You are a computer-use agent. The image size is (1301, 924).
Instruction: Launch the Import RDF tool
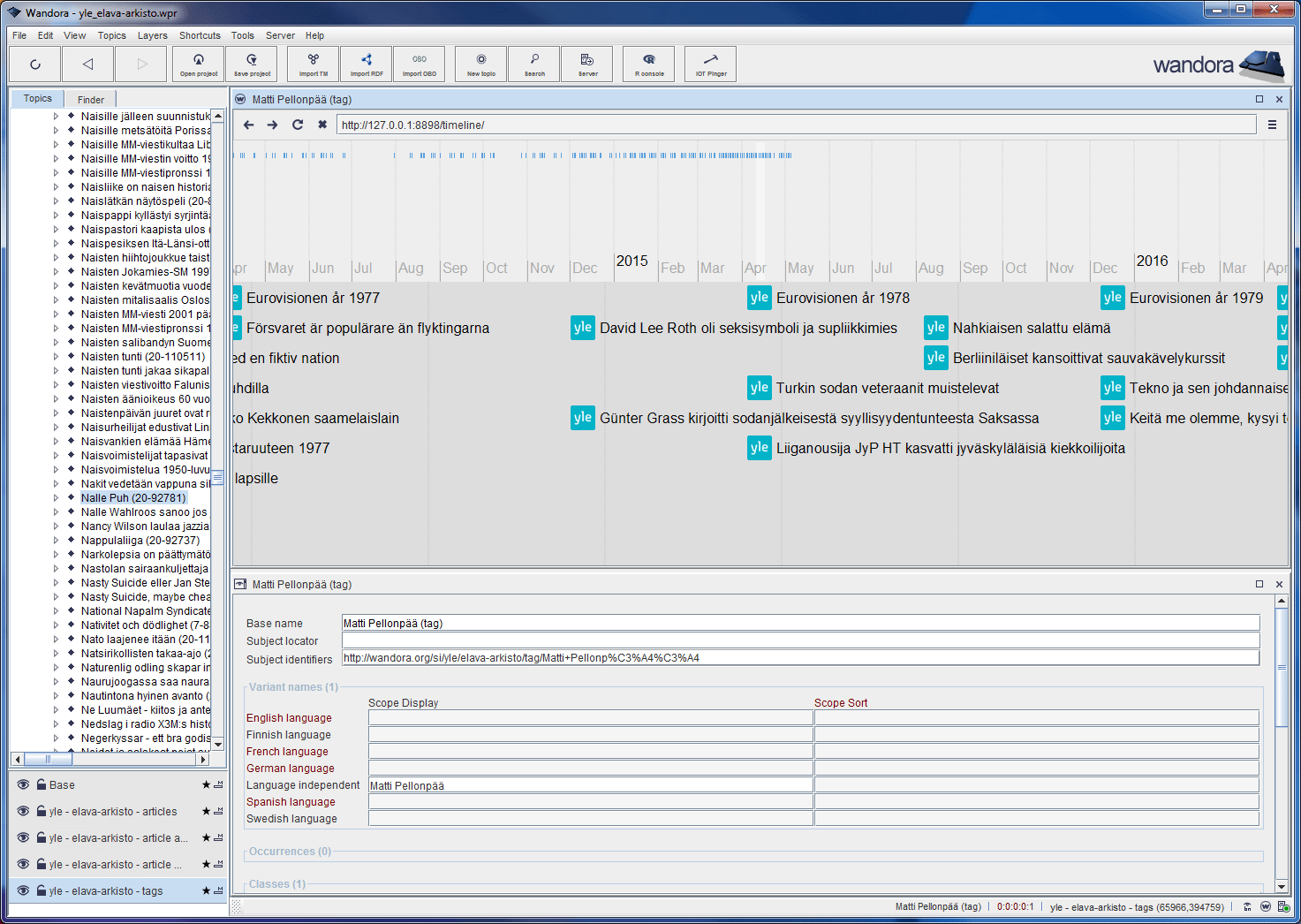point(367,64)
